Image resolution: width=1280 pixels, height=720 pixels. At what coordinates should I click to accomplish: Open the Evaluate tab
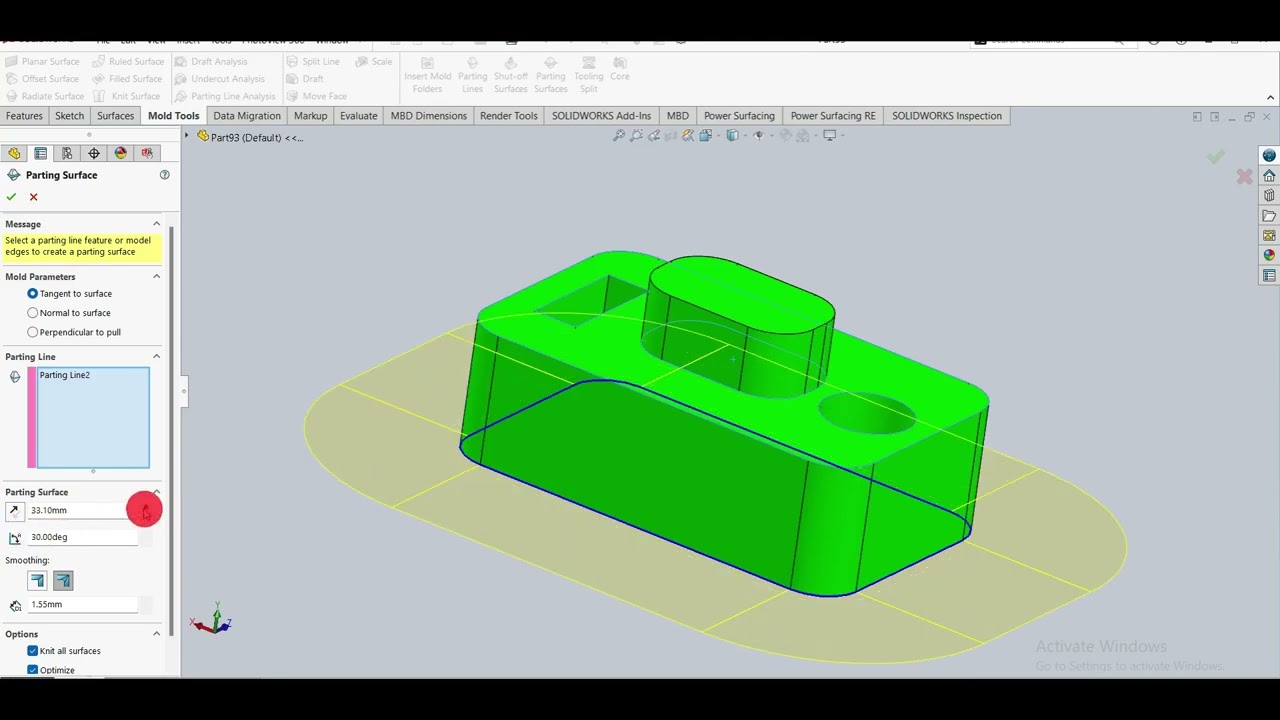358,116
